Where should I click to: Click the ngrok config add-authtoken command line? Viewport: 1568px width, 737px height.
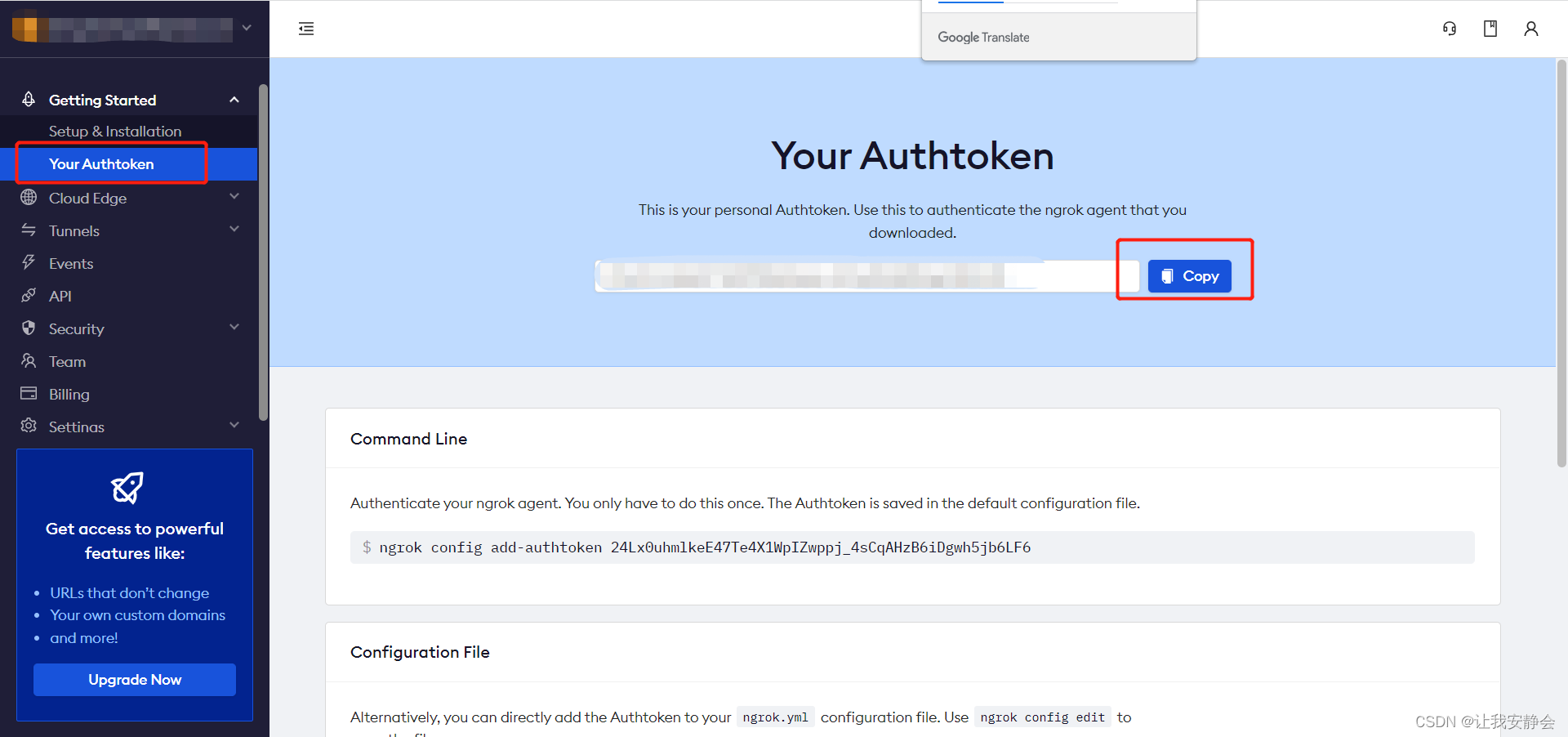tap(912, 547)
